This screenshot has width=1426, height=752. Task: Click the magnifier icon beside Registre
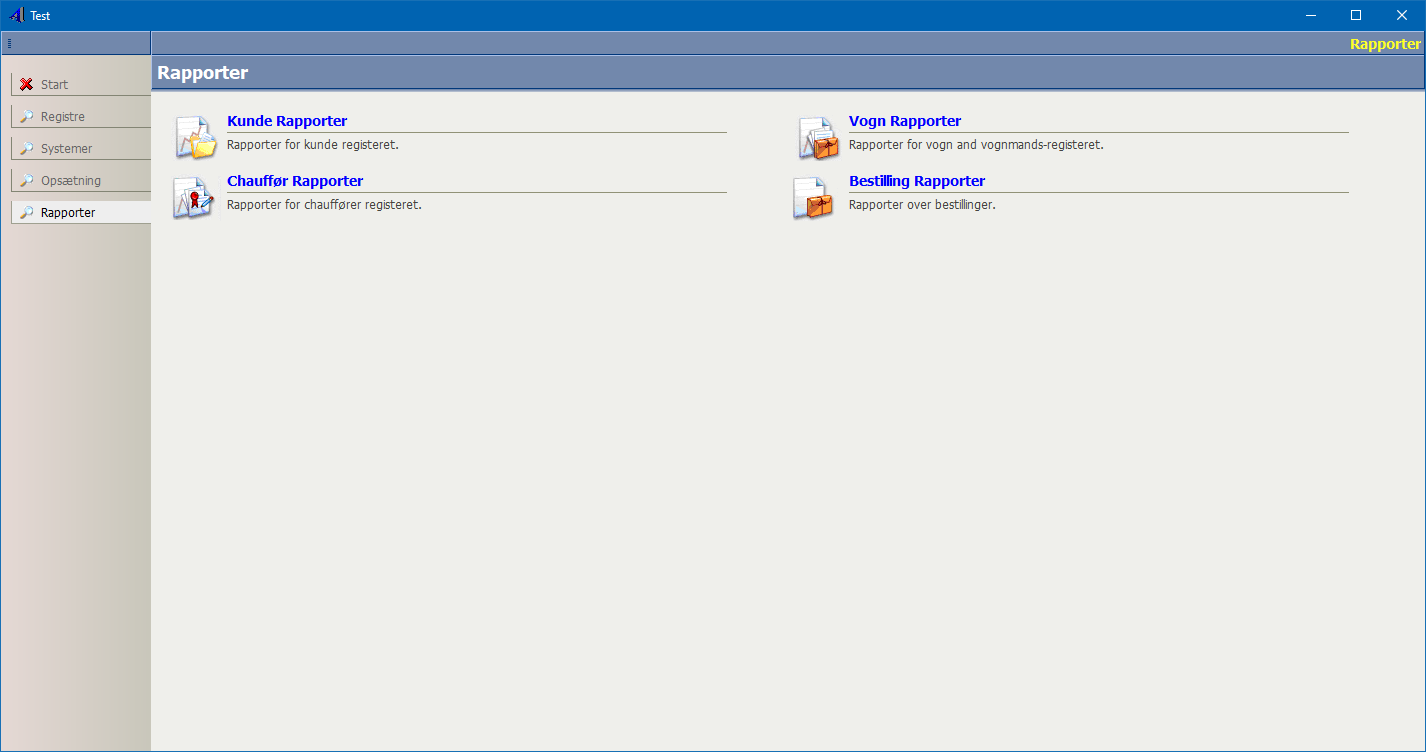27,117
